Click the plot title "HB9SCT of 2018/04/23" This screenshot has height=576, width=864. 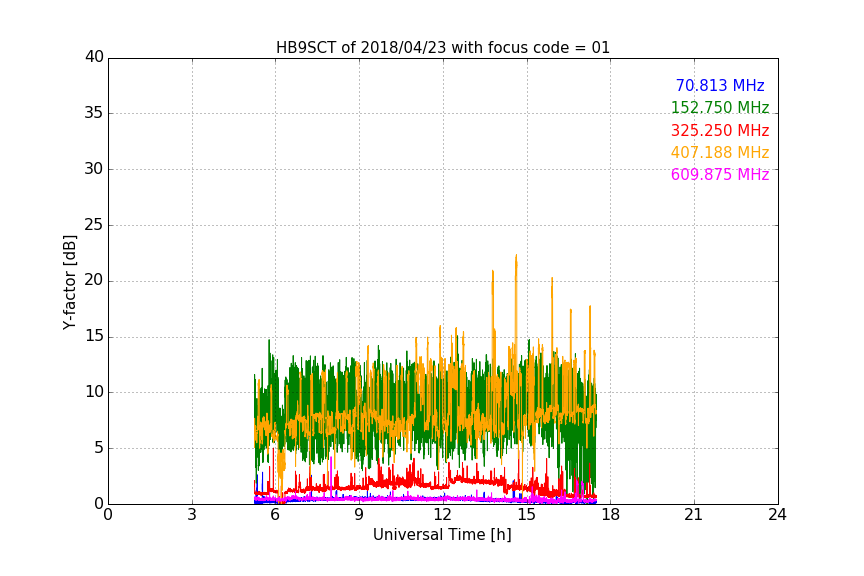[x=443, y=48]
